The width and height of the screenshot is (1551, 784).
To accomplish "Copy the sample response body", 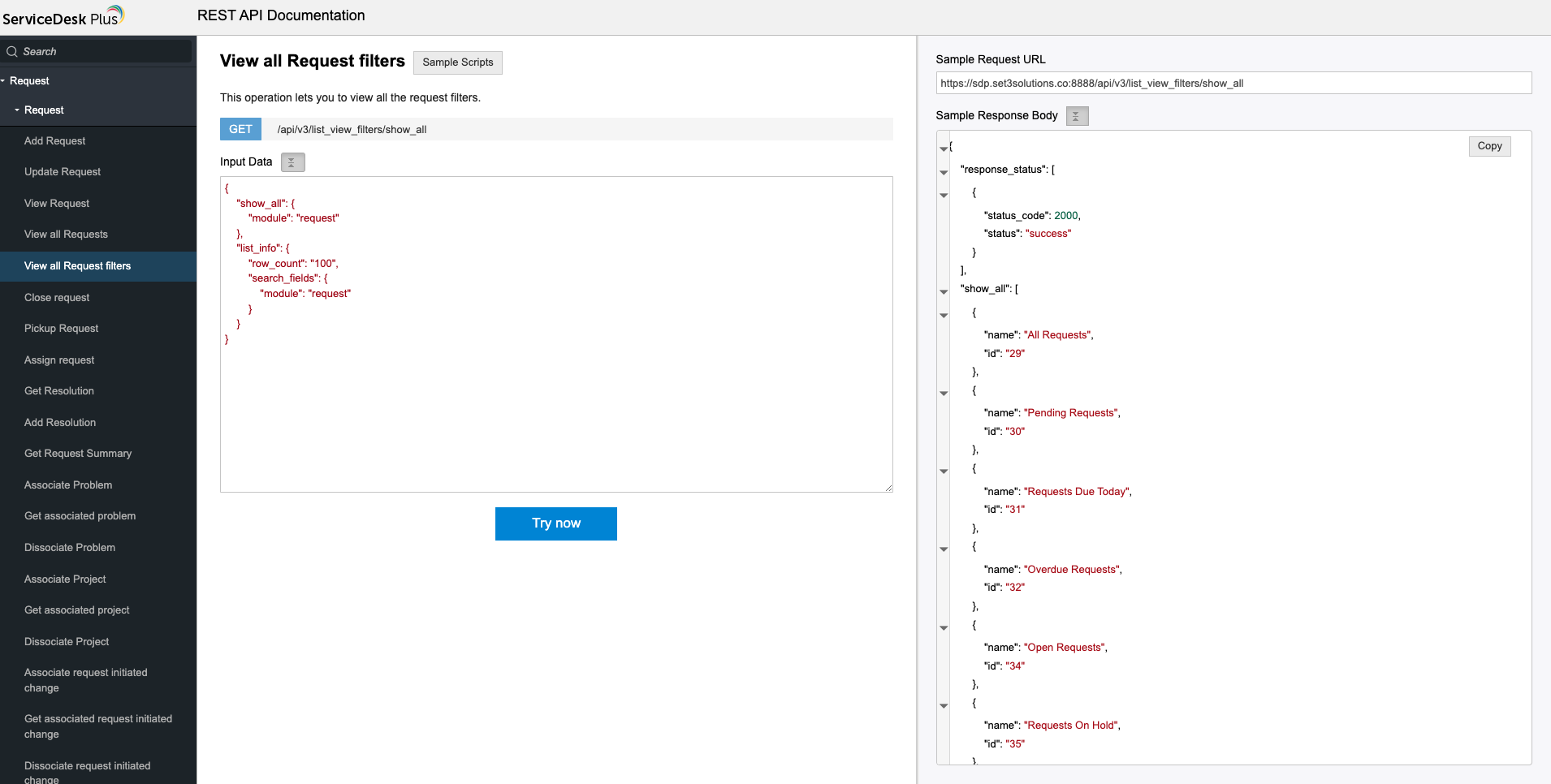I will 1488,146.
